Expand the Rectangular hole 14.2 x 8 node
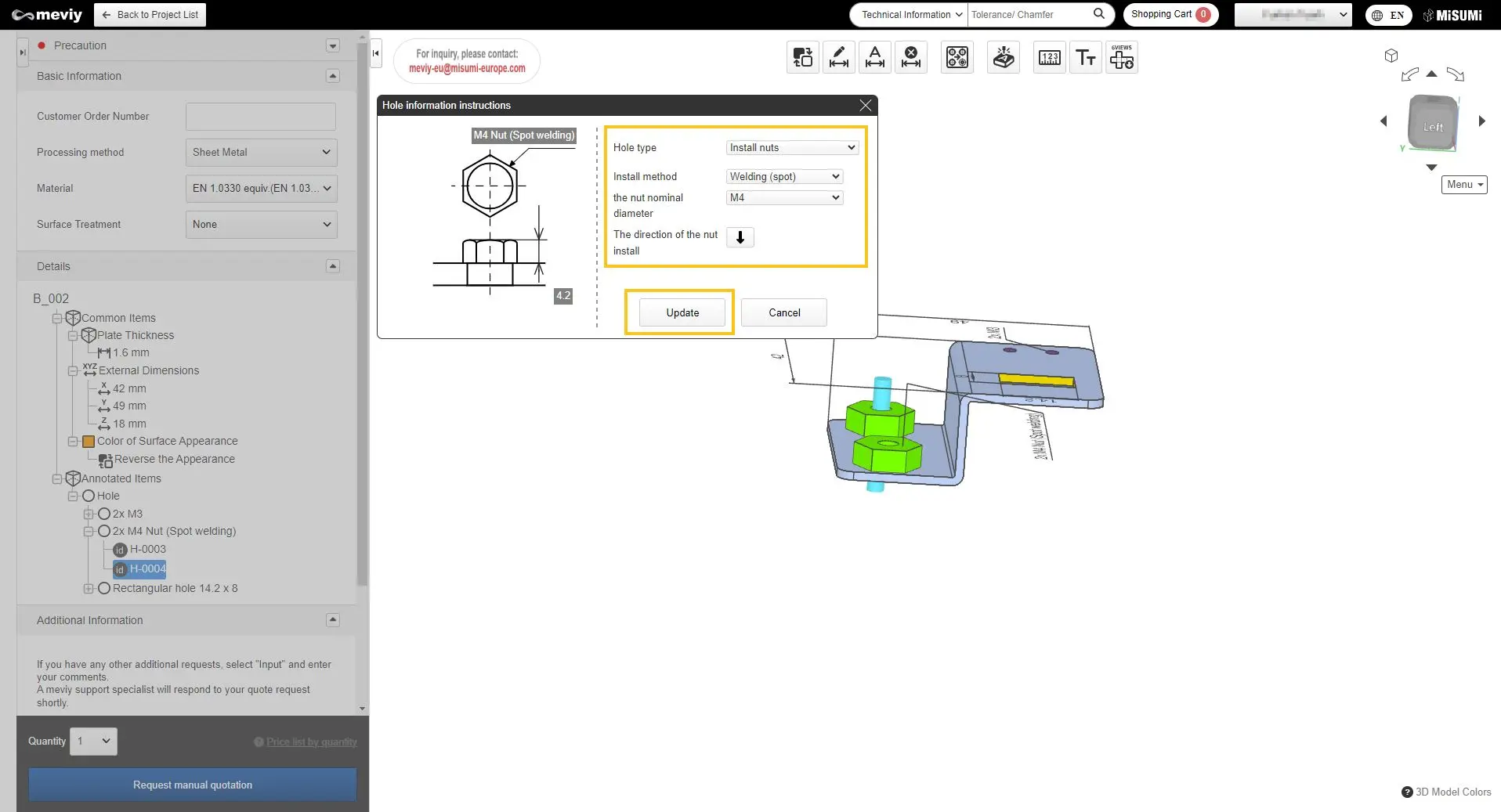This screenshot has height=812, width=1501. tap(89, 589)
